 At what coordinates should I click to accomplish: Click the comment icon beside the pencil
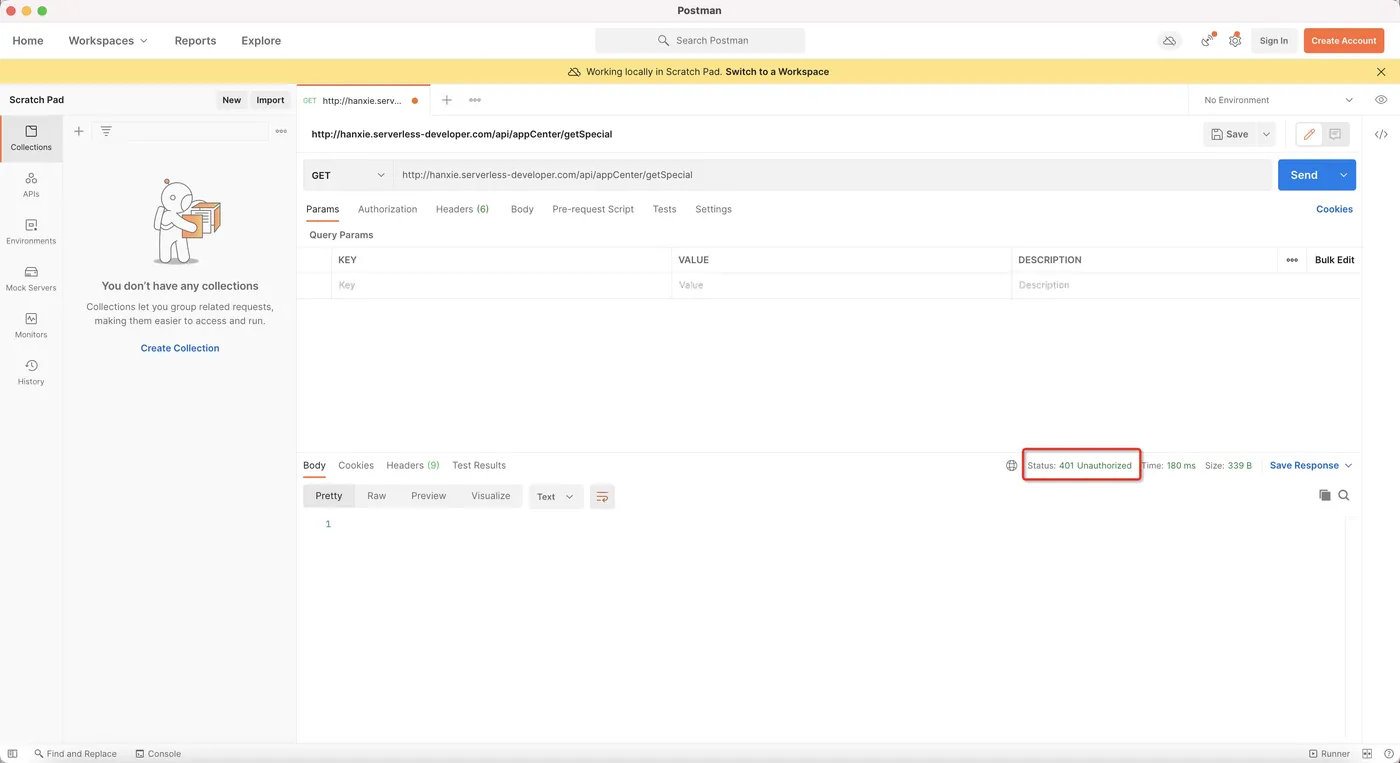click(1335, 134)
